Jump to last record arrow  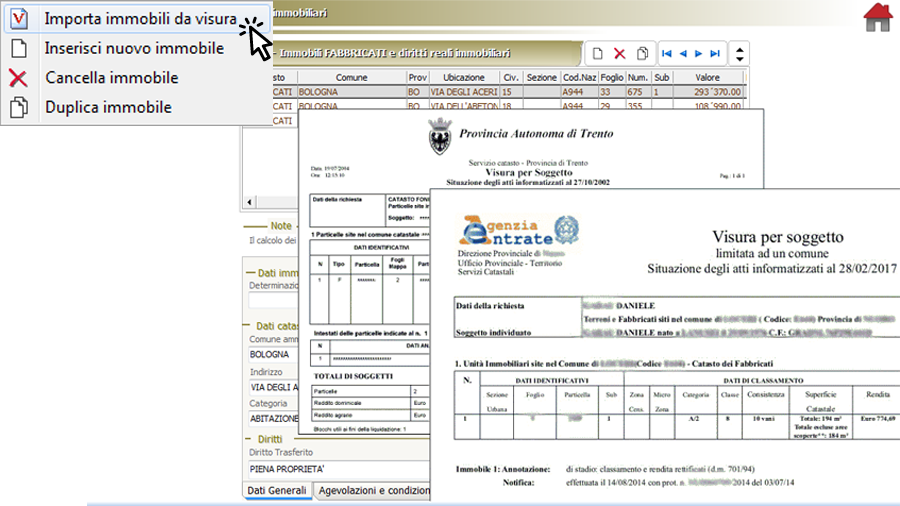pos(715,53)
